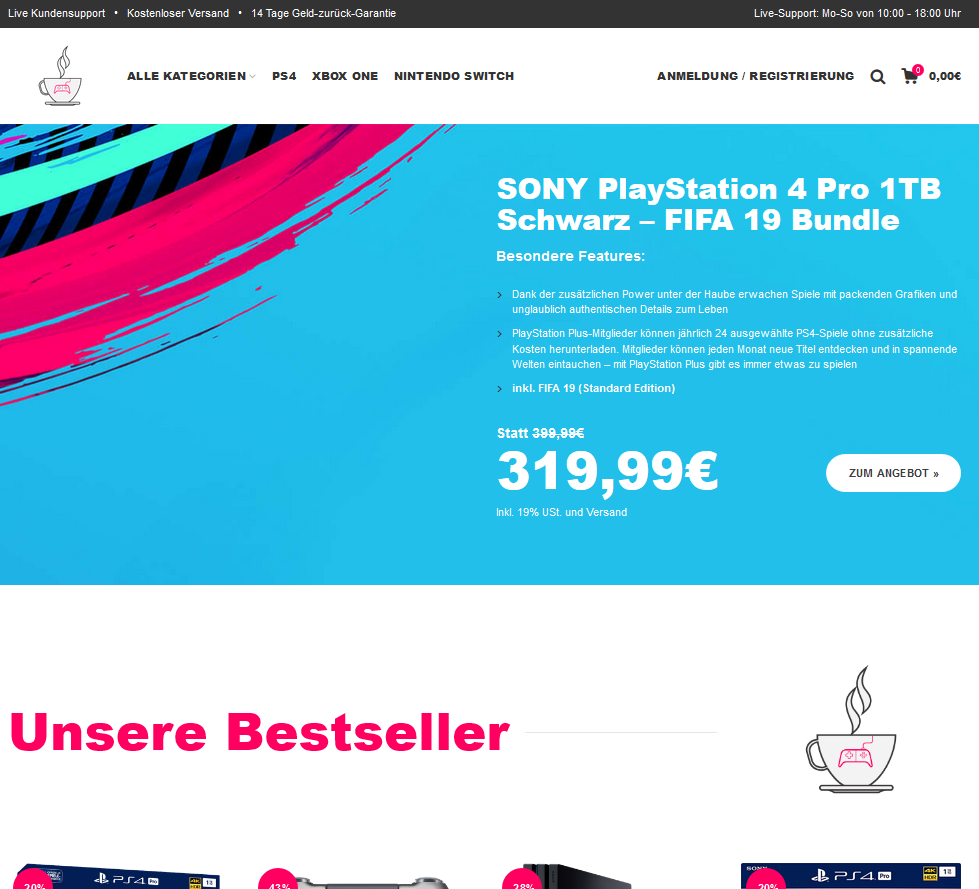
Task: Click the cart total 0,00€
Action: coord(945,76)
